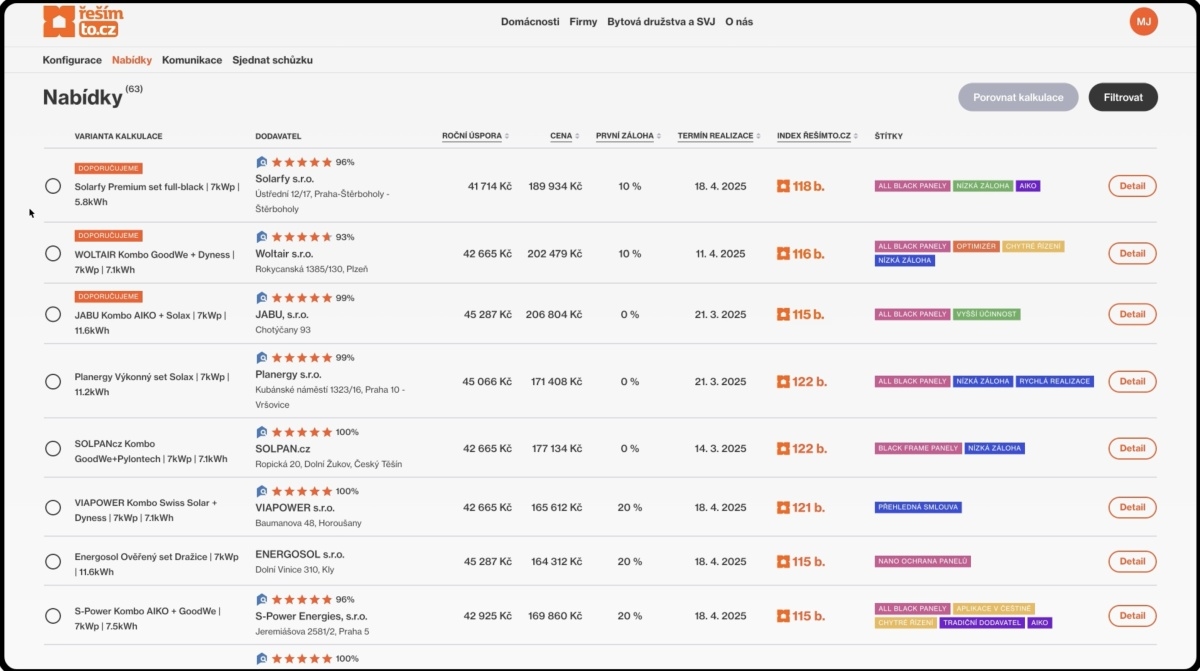Click the RYCHLÁ REALIZACE tag

coord(1055,381)
